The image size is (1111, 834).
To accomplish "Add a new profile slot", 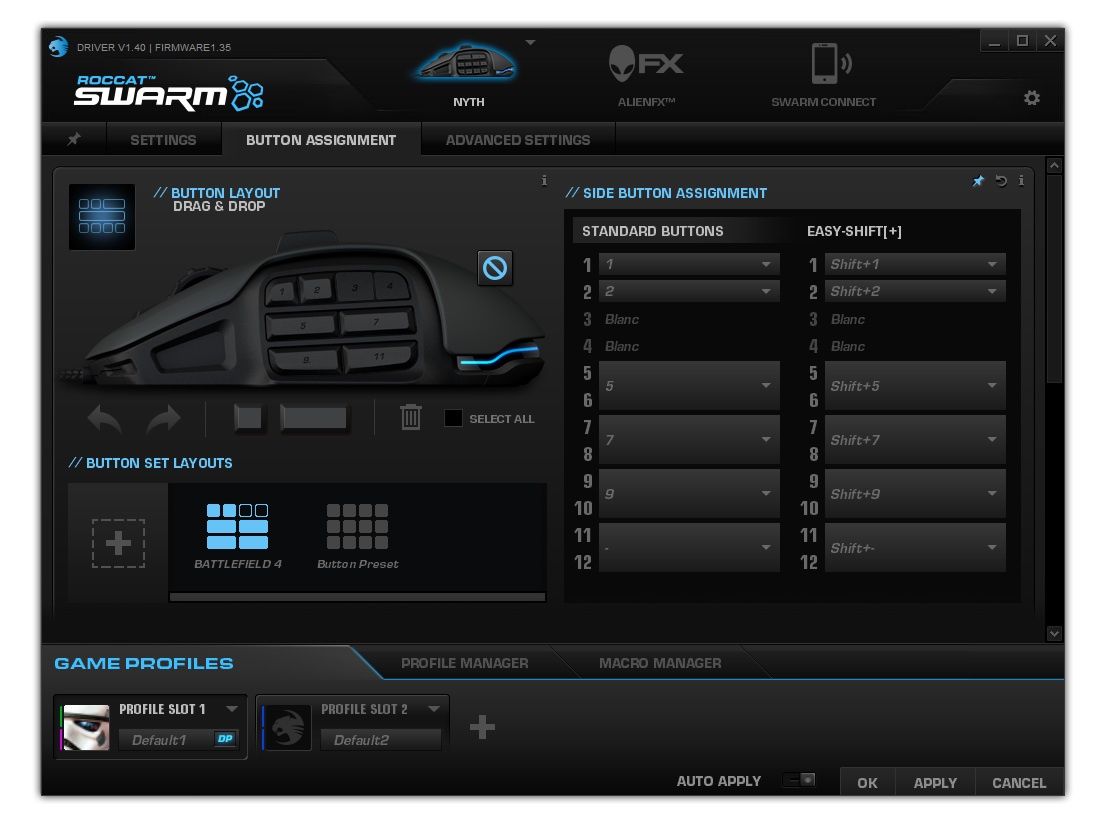I will (x=483, y=727).
